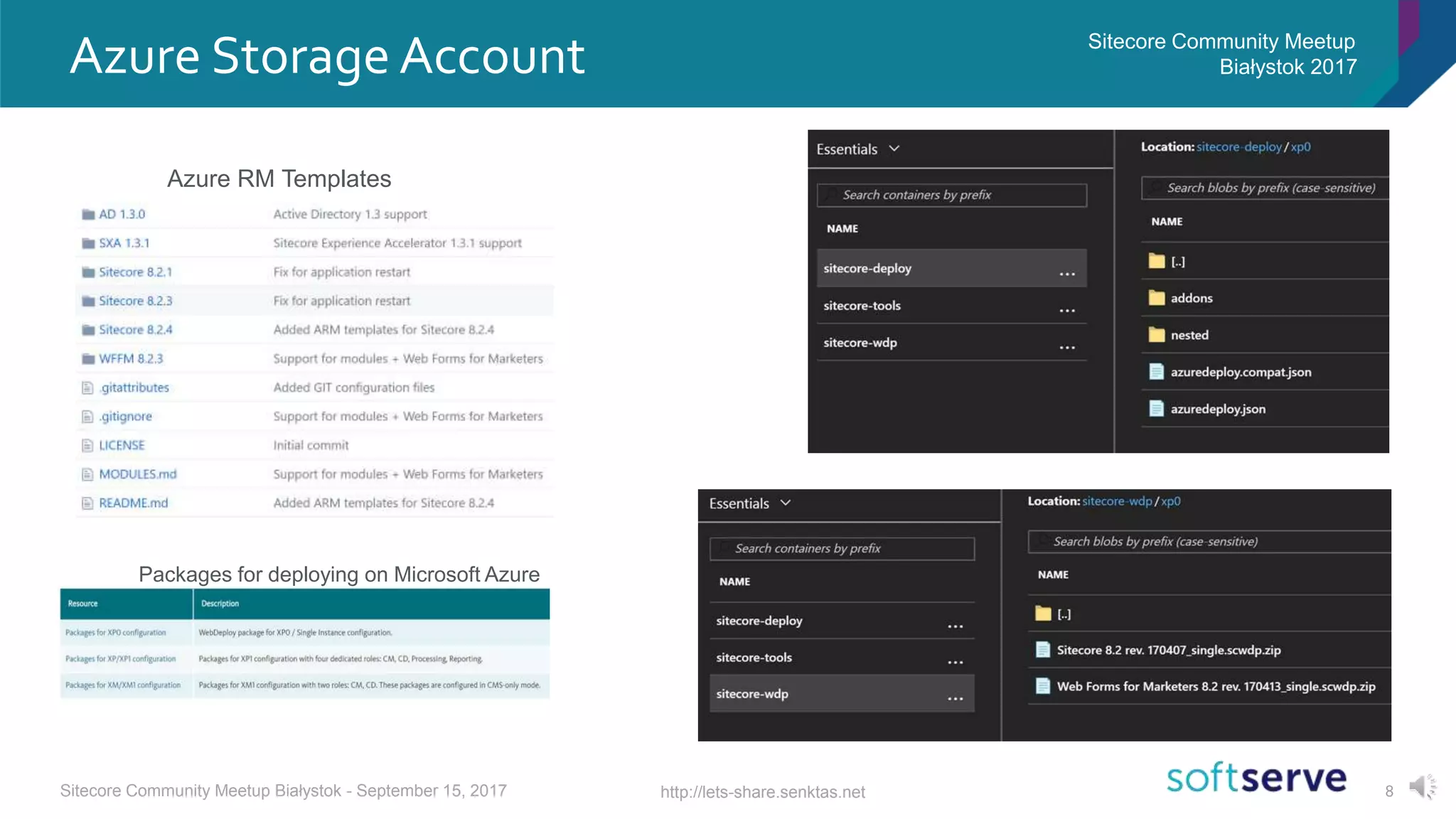
Task: Click parent folder [..] icon in sitecore-deploy/xp0
Action: (x=1157, y=261)
